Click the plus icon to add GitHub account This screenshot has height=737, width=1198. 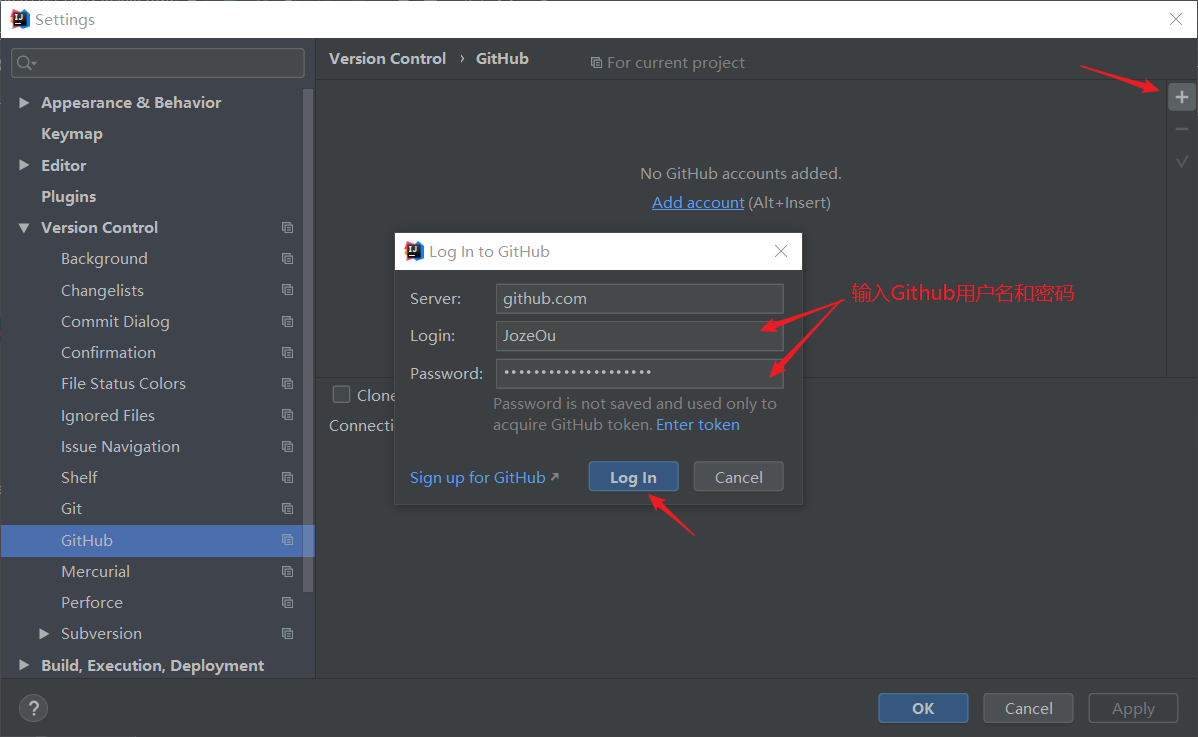1181,97
